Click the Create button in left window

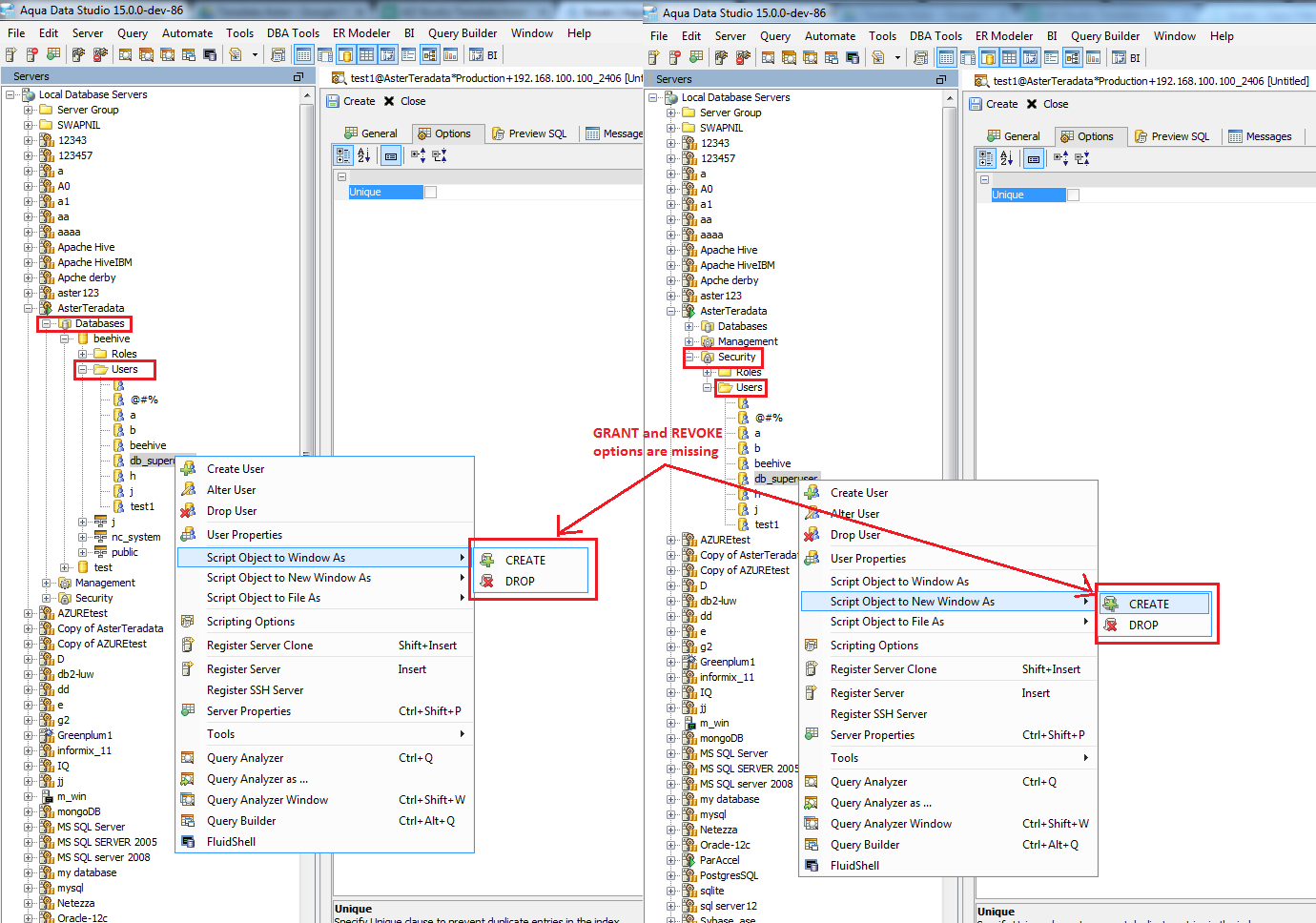pyautogui.click(x=351, y=101)
